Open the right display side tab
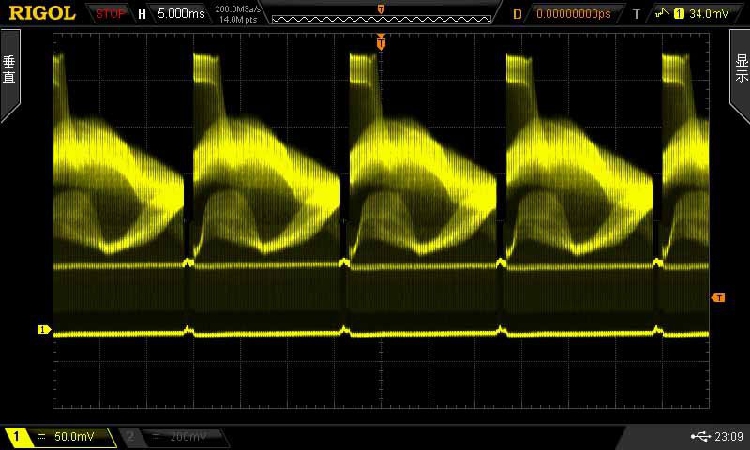Screen dimensions: 750x450 click(x=740, y=75)
